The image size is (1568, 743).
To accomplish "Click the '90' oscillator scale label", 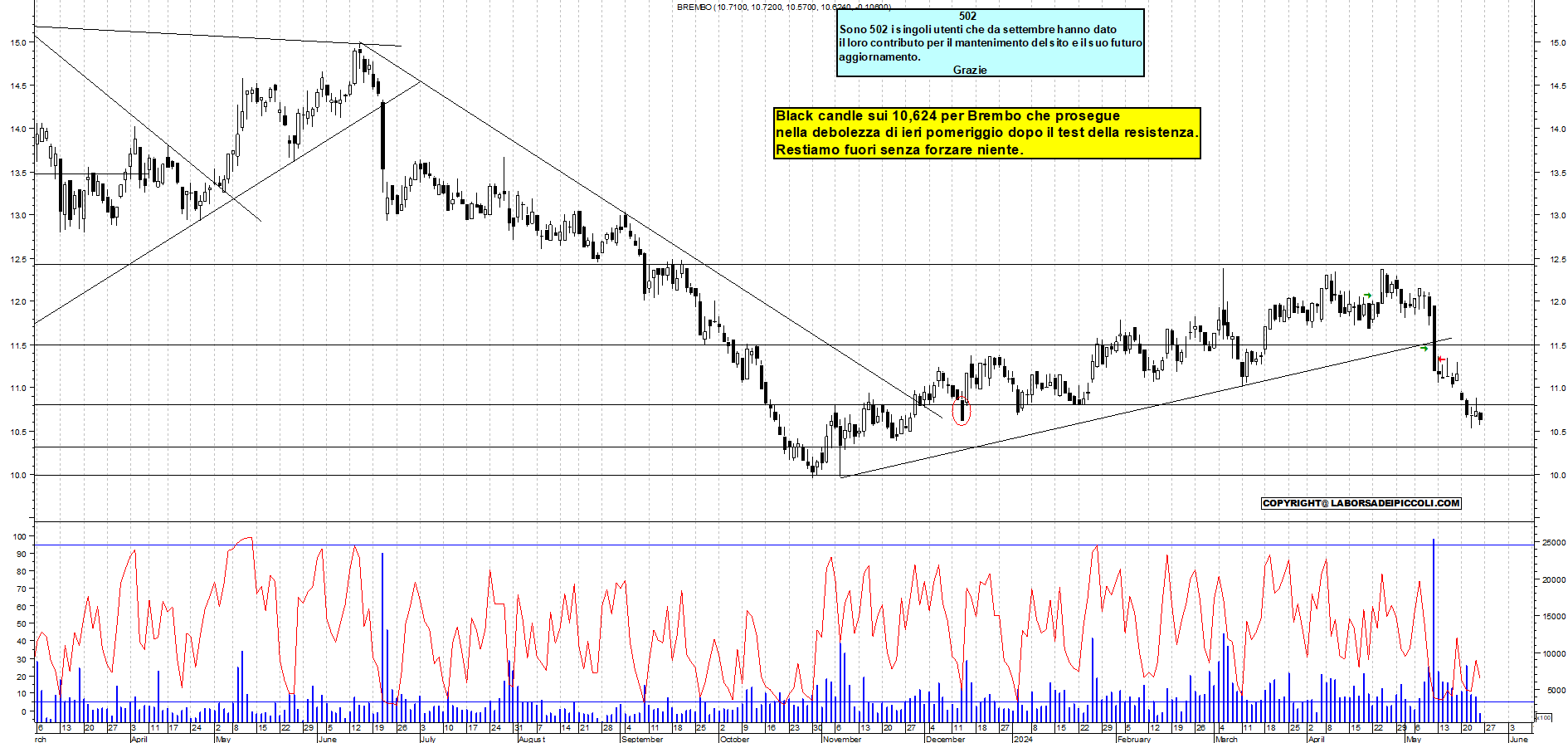I will [22, 554].
